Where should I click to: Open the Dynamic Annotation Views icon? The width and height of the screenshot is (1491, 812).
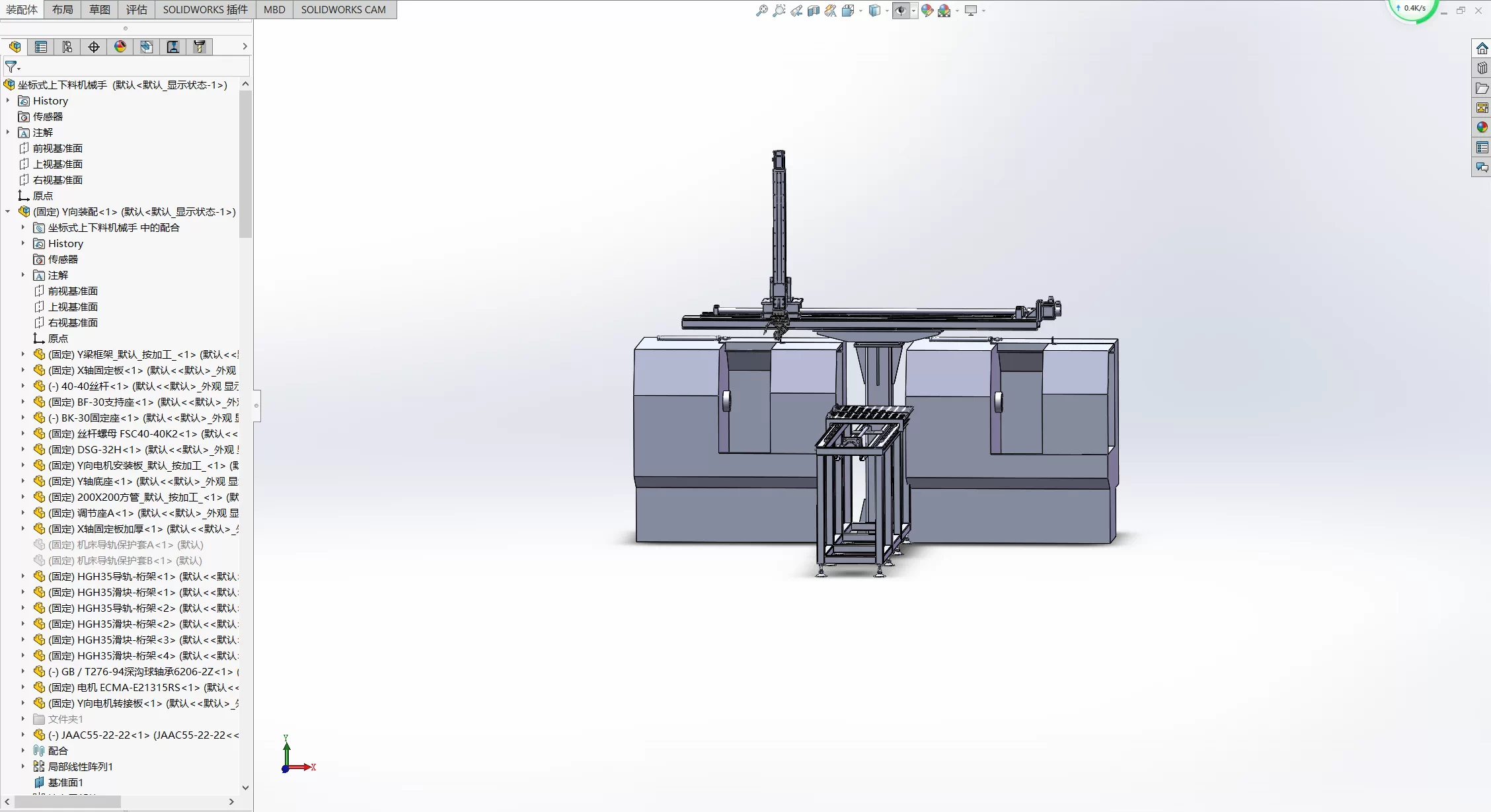pos(831,11)
